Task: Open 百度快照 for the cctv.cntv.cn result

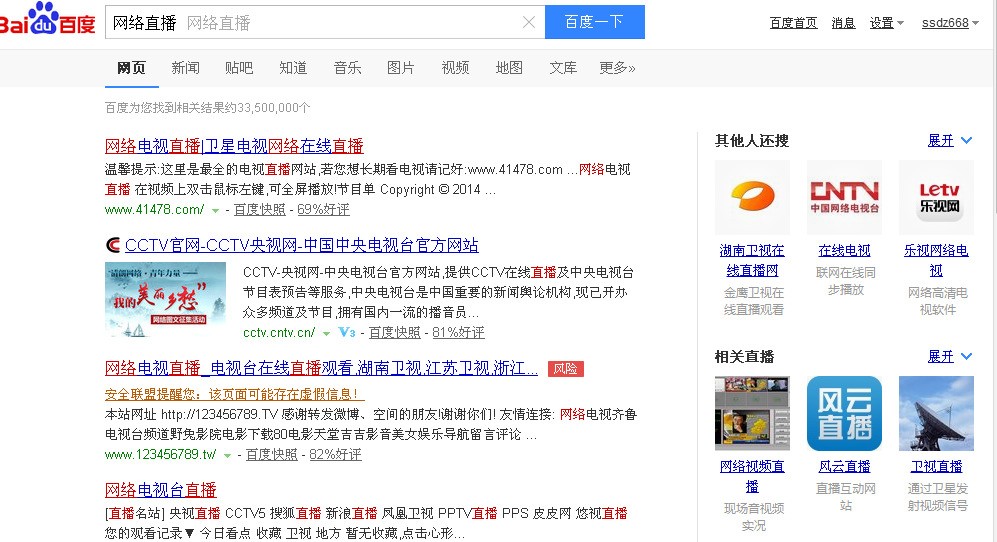Action: pos(394,332)
